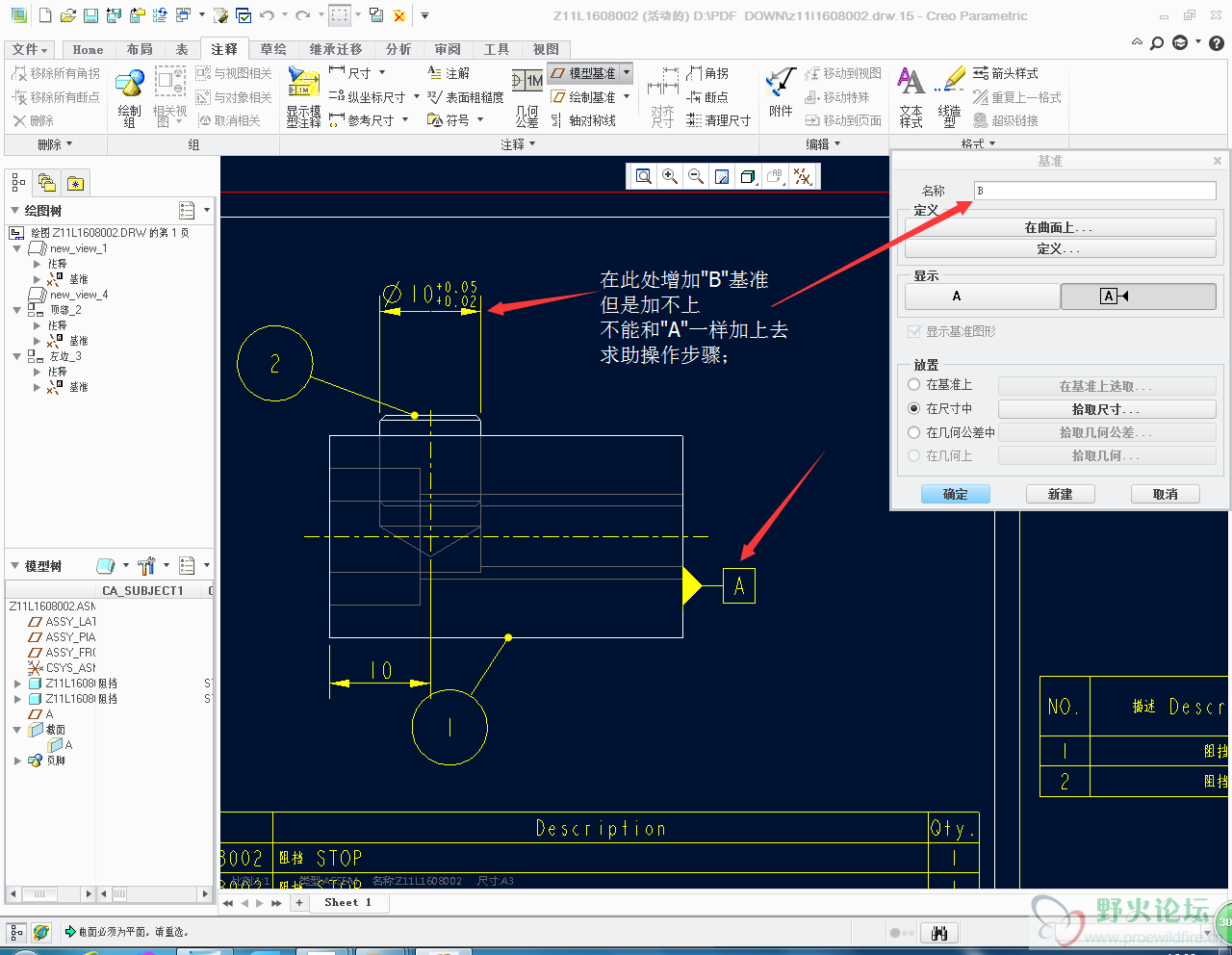Select the 模型基准 model datum tool
1232x955 pixels.
[x=583, y=73]
